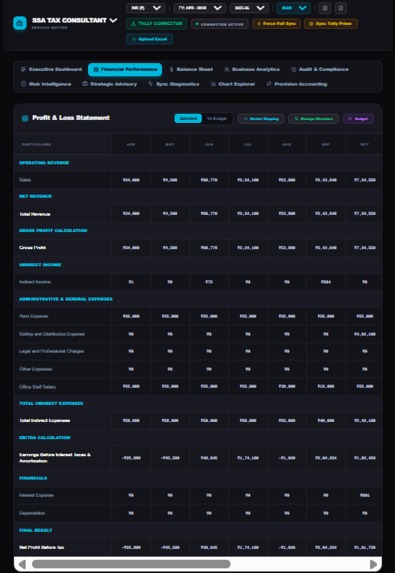Viewport: 395px width, 573px height.
Task: Open the Financial Performance tab
Action: tap(125, 69)
